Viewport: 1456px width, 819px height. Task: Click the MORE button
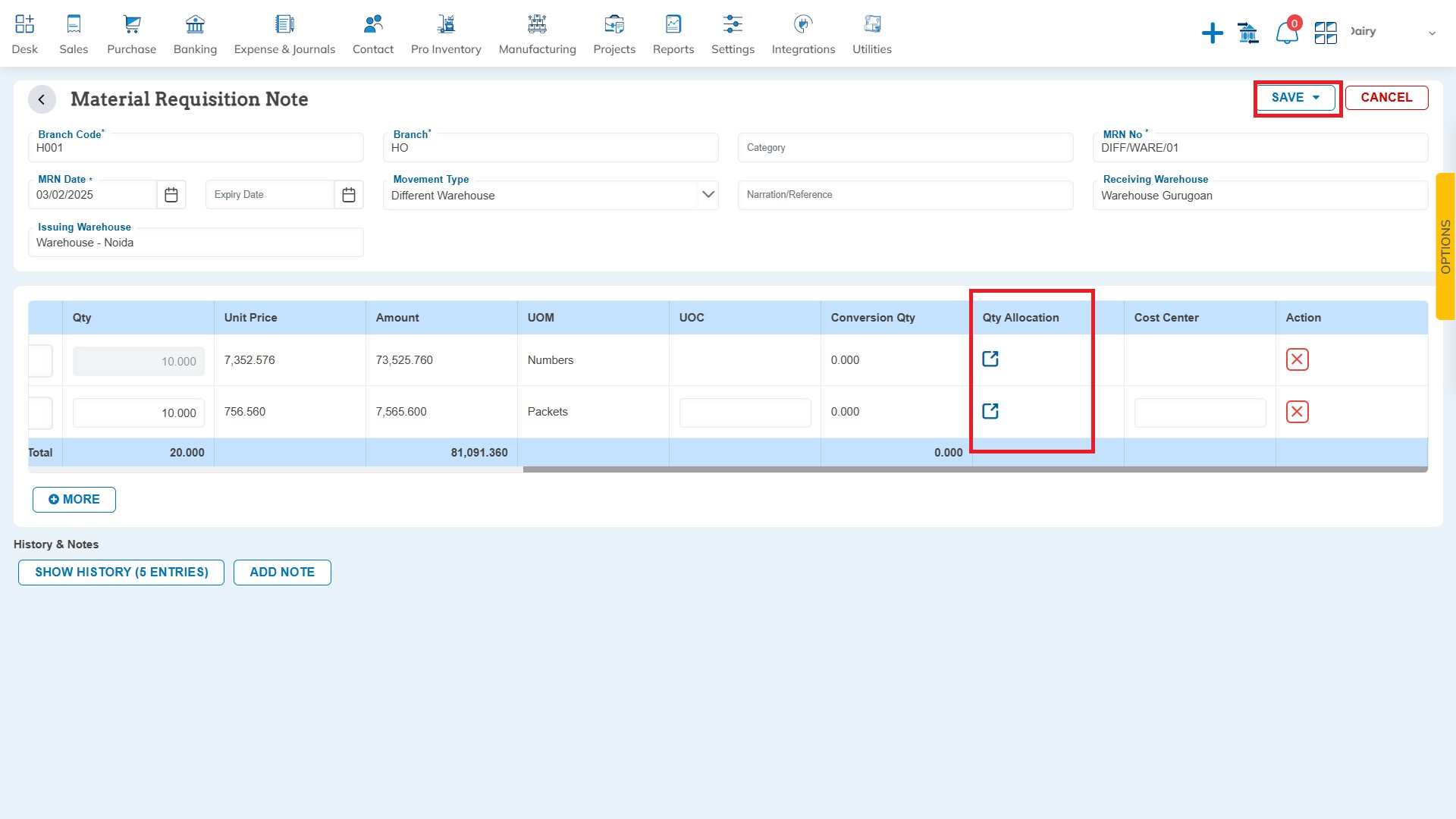pyautogui.click(x=74, y=500)
